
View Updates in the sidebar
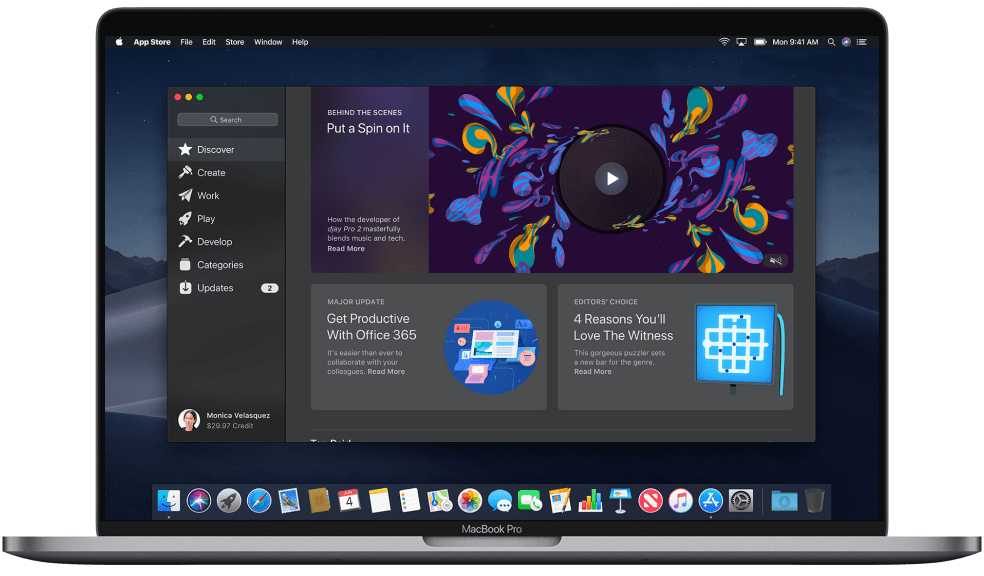pyautogui.click(x=227, y=288)
